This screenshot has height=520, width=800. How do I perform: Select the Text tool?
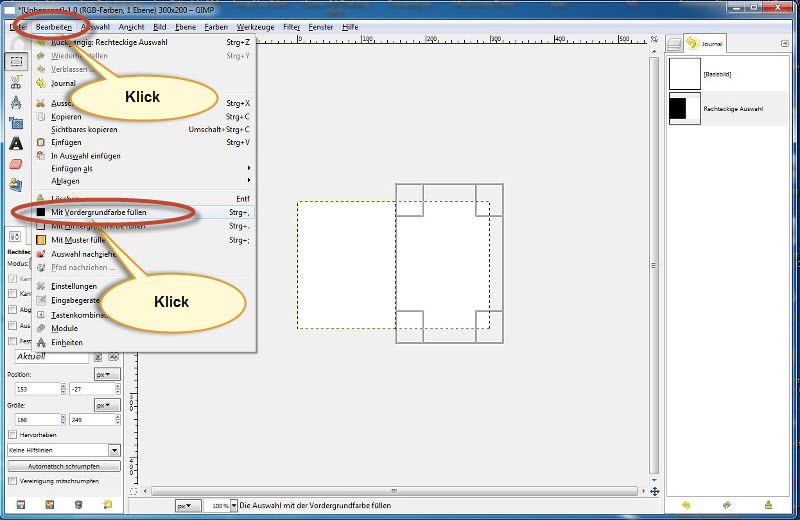click(16, 144)
